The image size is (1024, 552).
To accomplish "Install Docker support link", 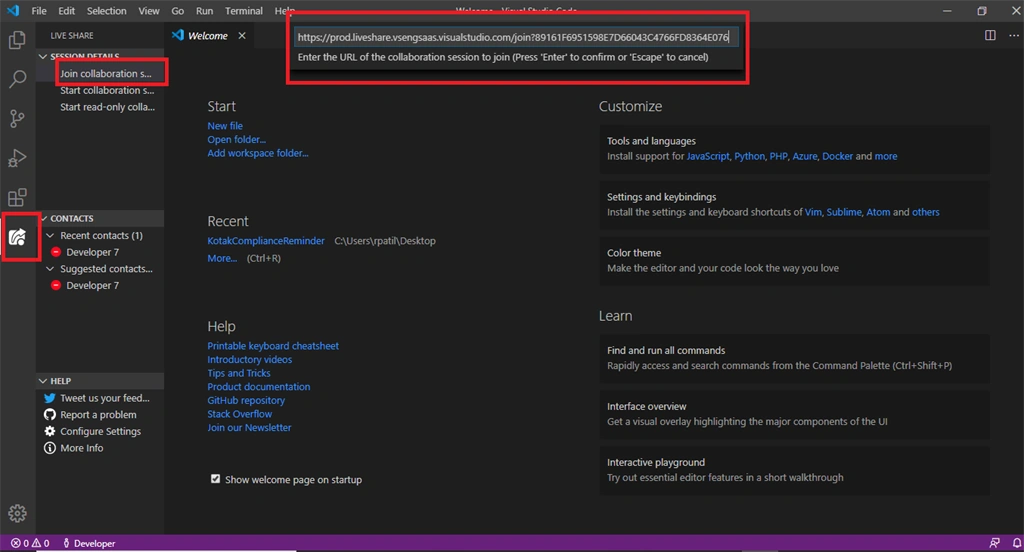I will 837,156.
